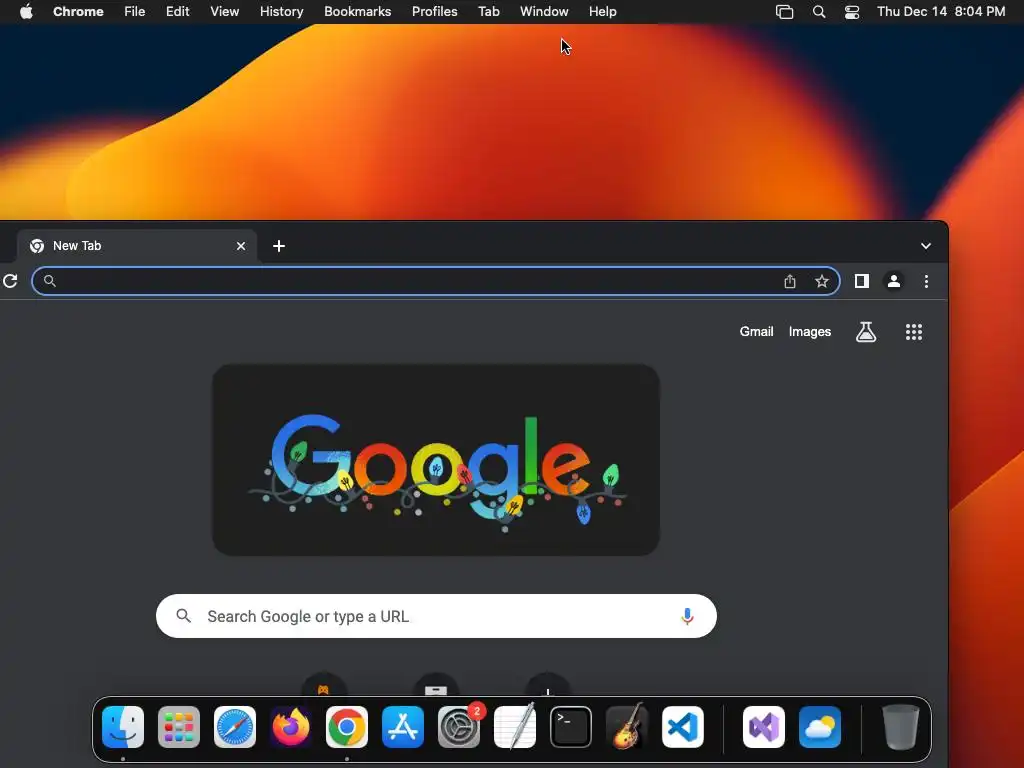Screen dimensions: 1024x768
Task: Open the Gmail link
Action: coord(756,332)
